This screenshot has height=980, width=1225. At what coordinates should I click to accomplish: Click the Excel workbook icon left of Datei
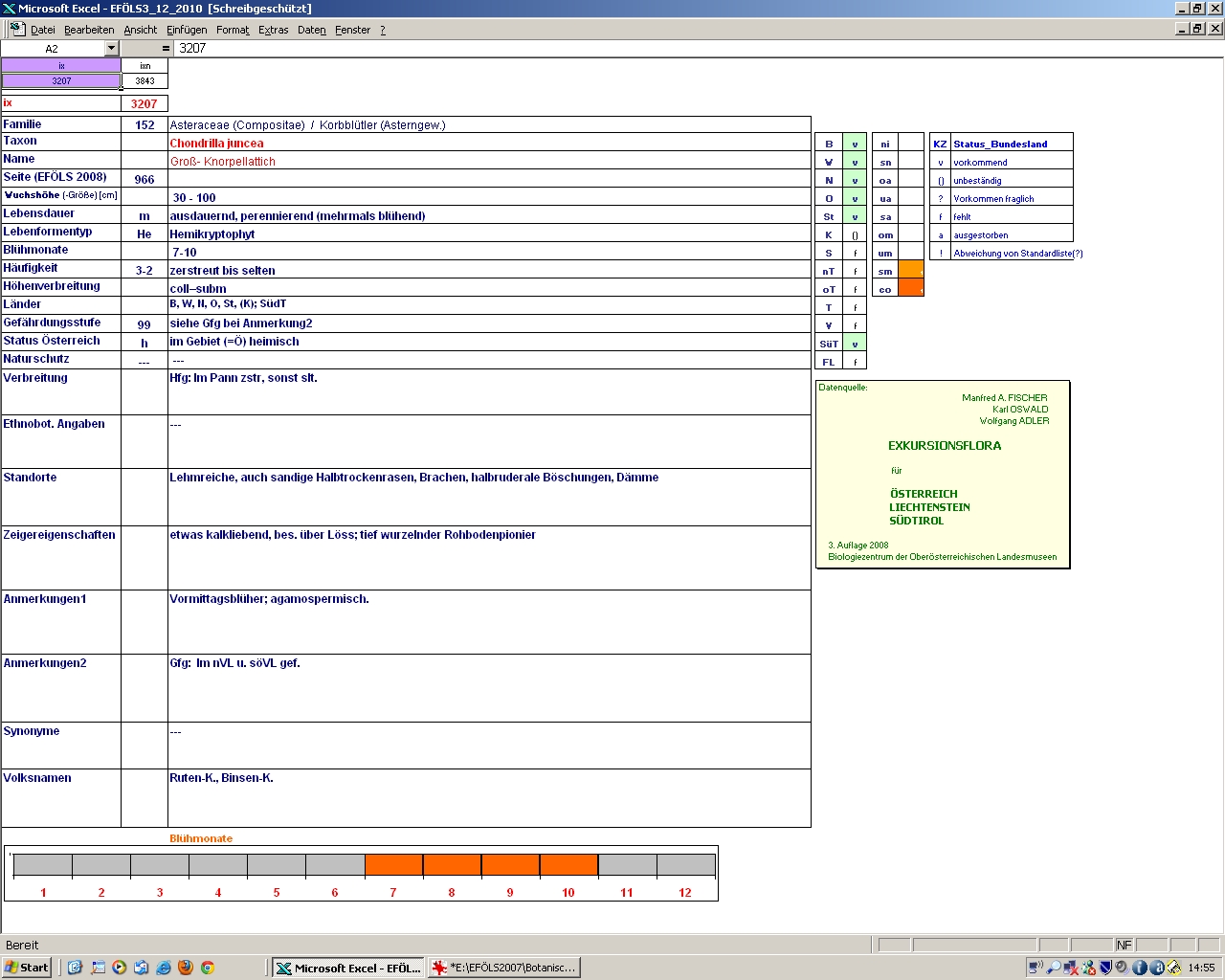coord(17,29)
